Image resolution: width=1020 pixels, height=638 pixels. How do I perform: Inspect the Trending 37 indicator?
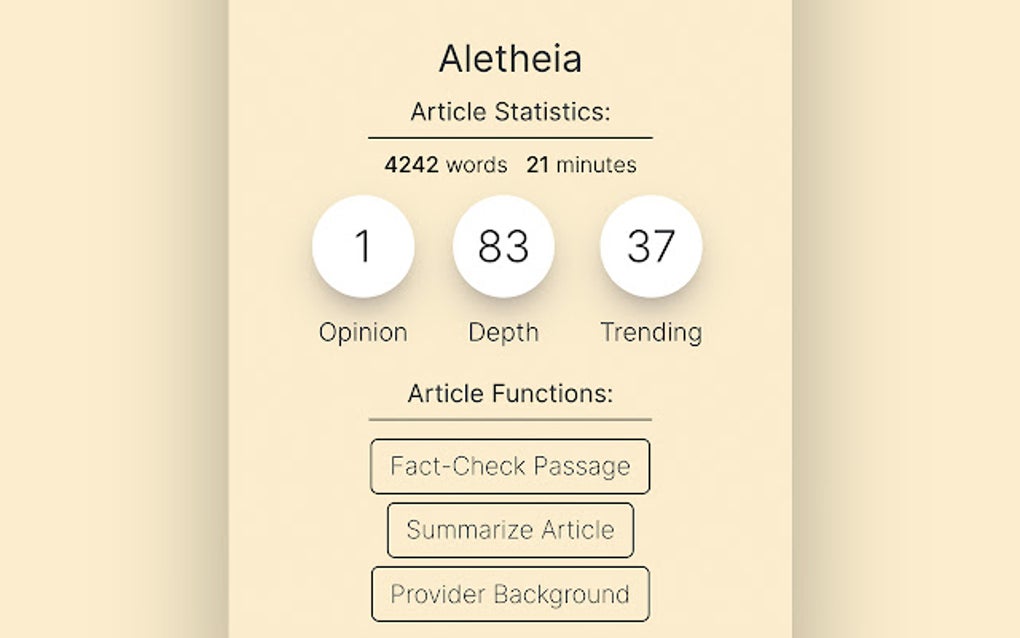tap(650, 245)
